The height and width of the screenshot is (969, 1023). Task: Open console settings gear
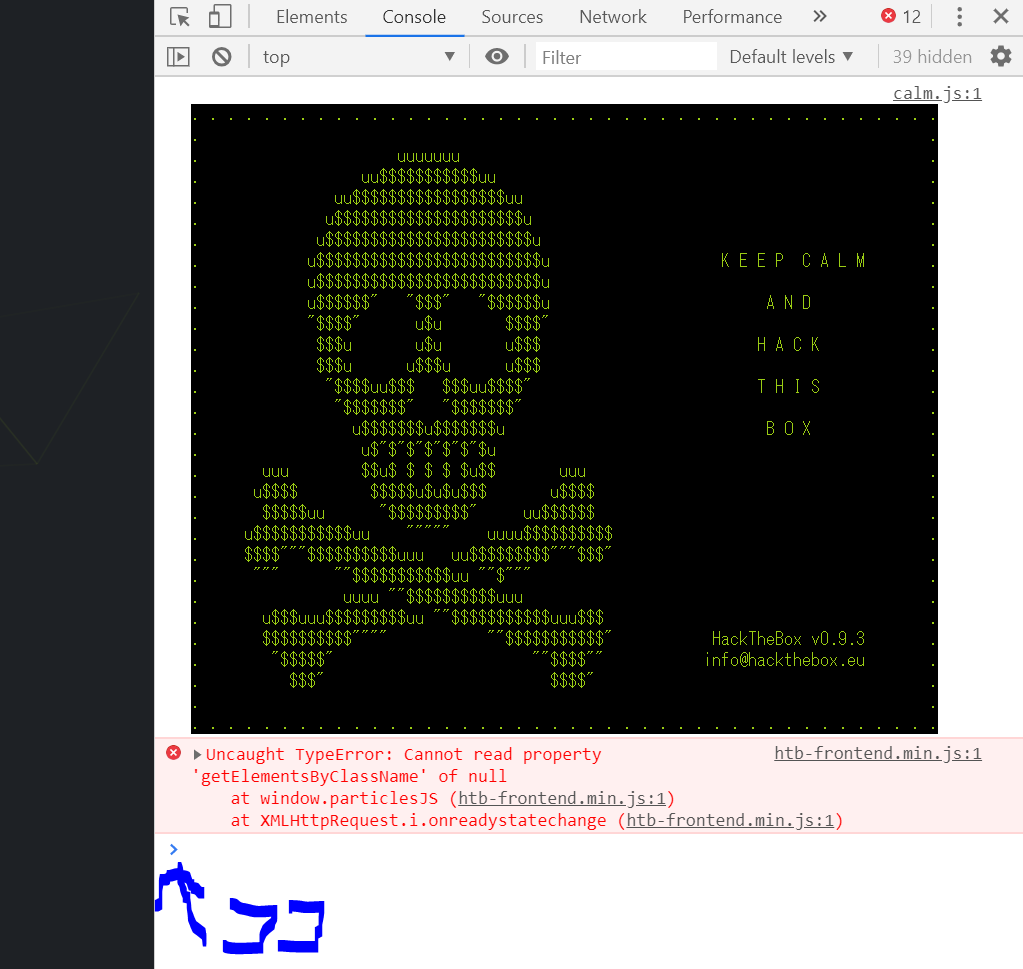pos(1001,57)
